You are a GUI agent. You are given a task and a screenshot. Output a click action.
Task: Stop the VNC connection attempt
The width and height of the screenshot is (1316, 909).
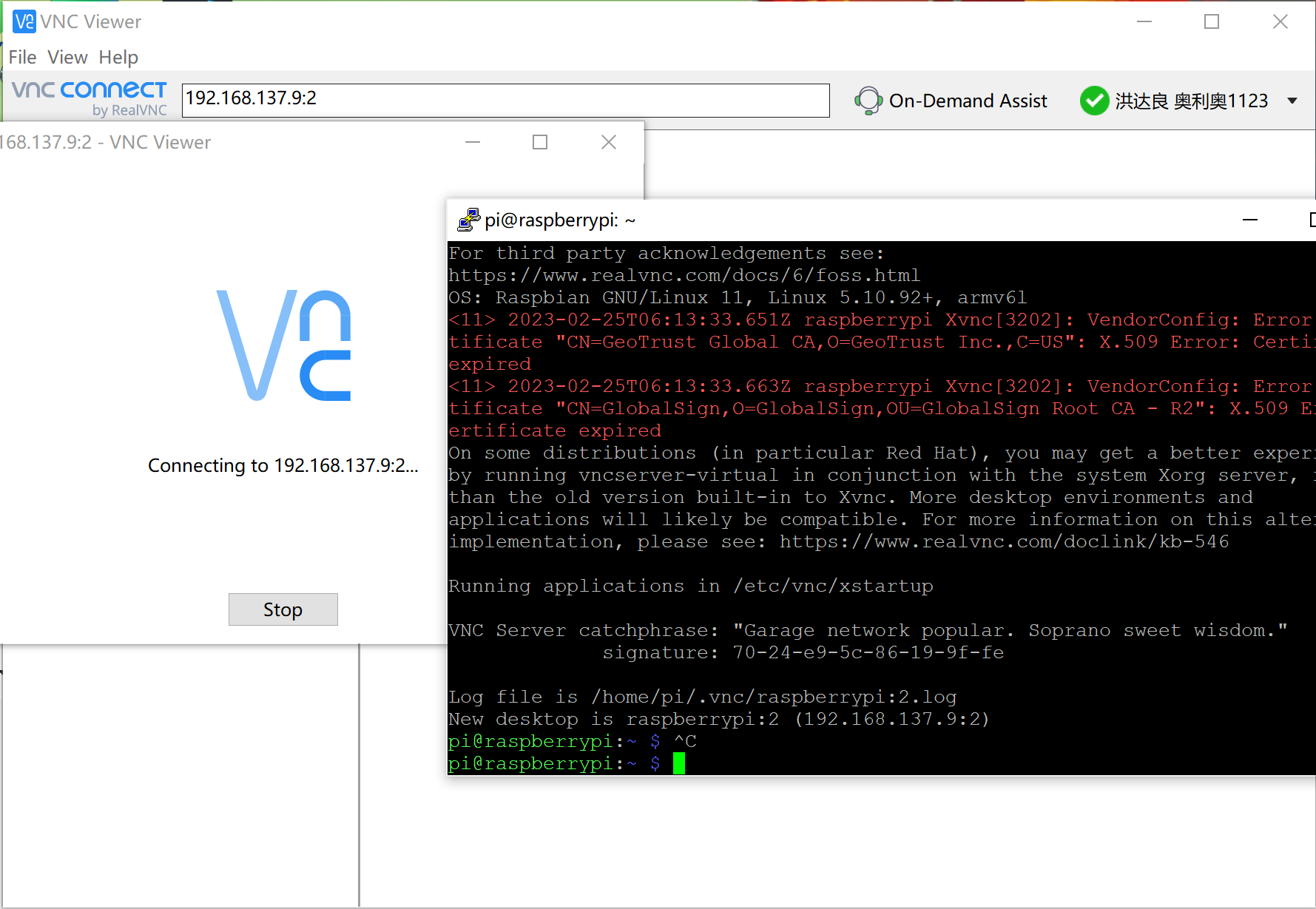click(x=283, y=609)
